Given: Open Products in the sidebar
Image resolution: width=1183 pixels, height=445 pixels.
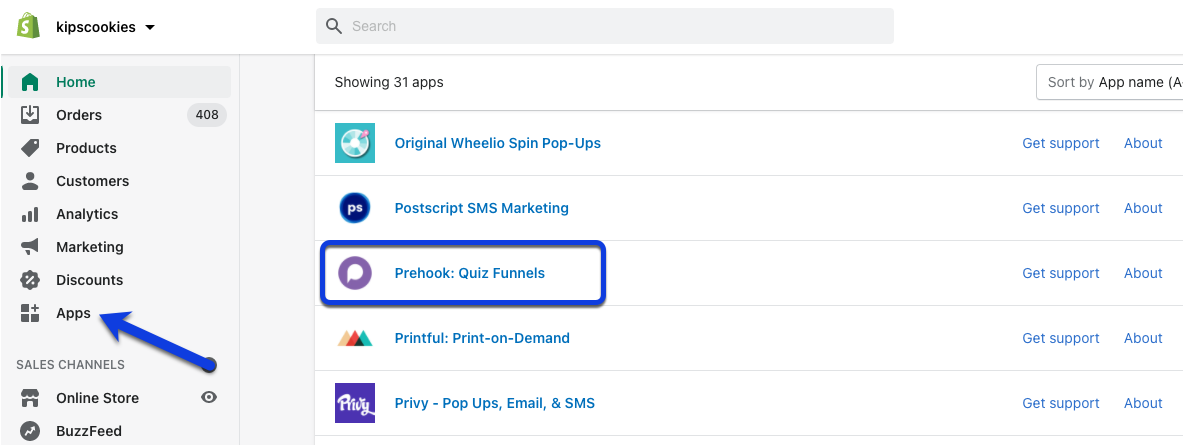Looking at the screenshot, I should coord(86,148).
